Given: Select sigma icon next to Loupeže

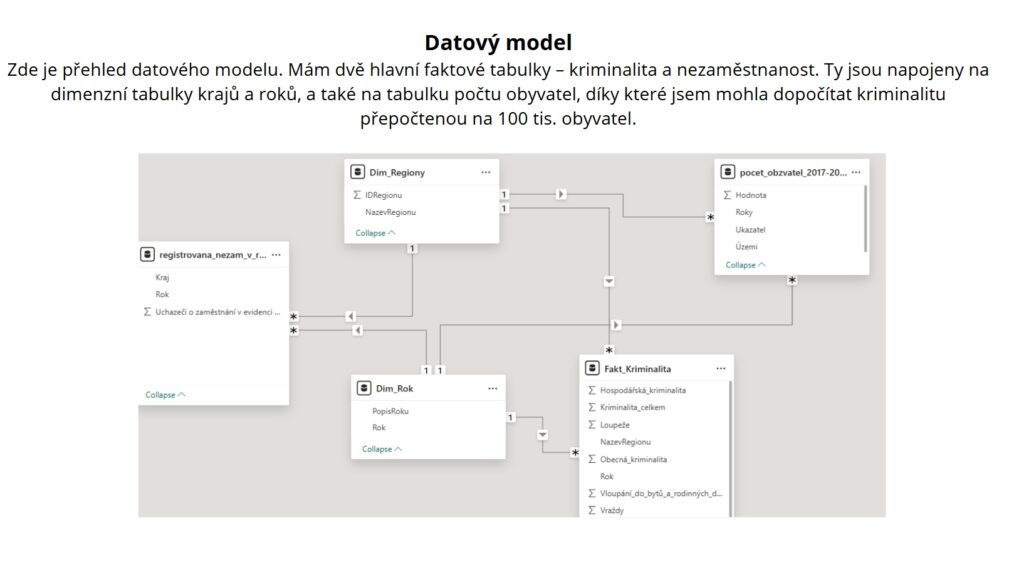Looking at the screenshot, I should click(592, 425).
